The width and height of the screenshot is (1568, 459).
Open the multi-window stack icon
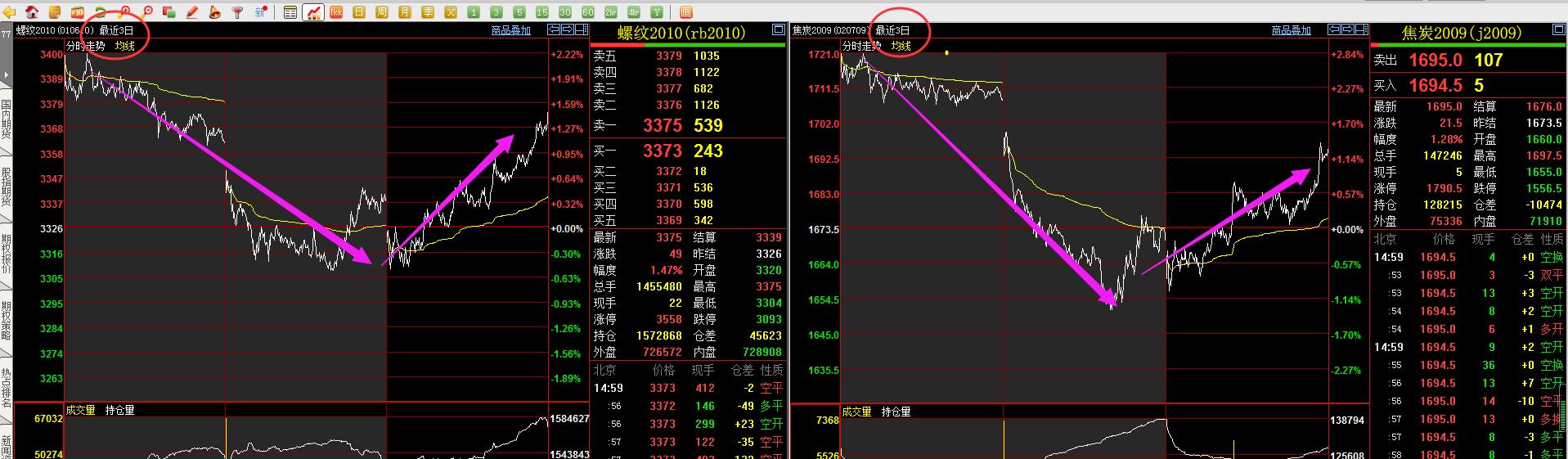point(169,12)
